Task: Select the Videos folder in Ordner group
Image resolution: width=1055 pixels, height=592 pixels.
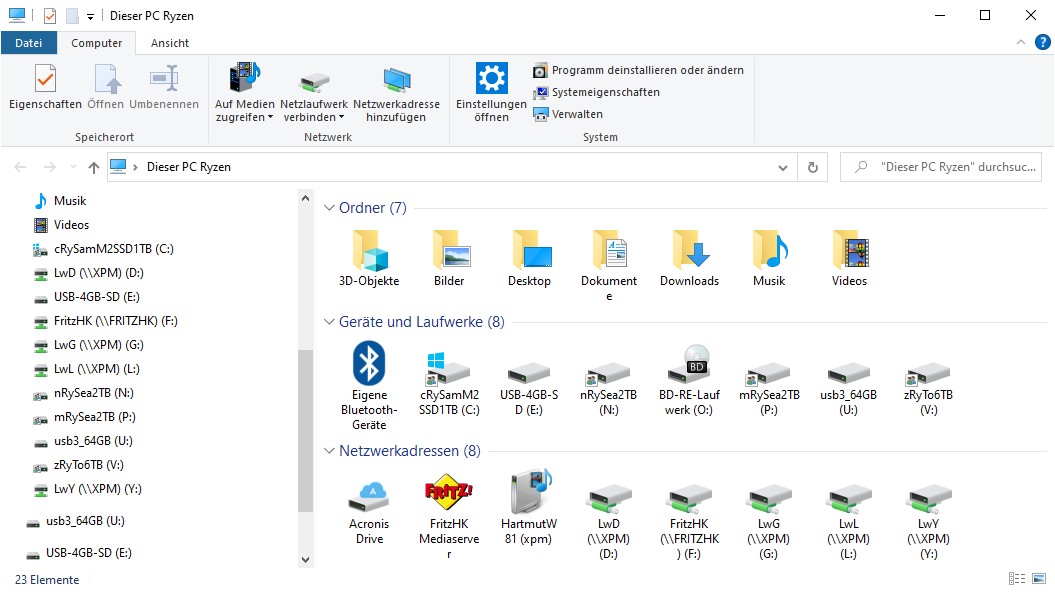Action: click(x=849, y=259)
